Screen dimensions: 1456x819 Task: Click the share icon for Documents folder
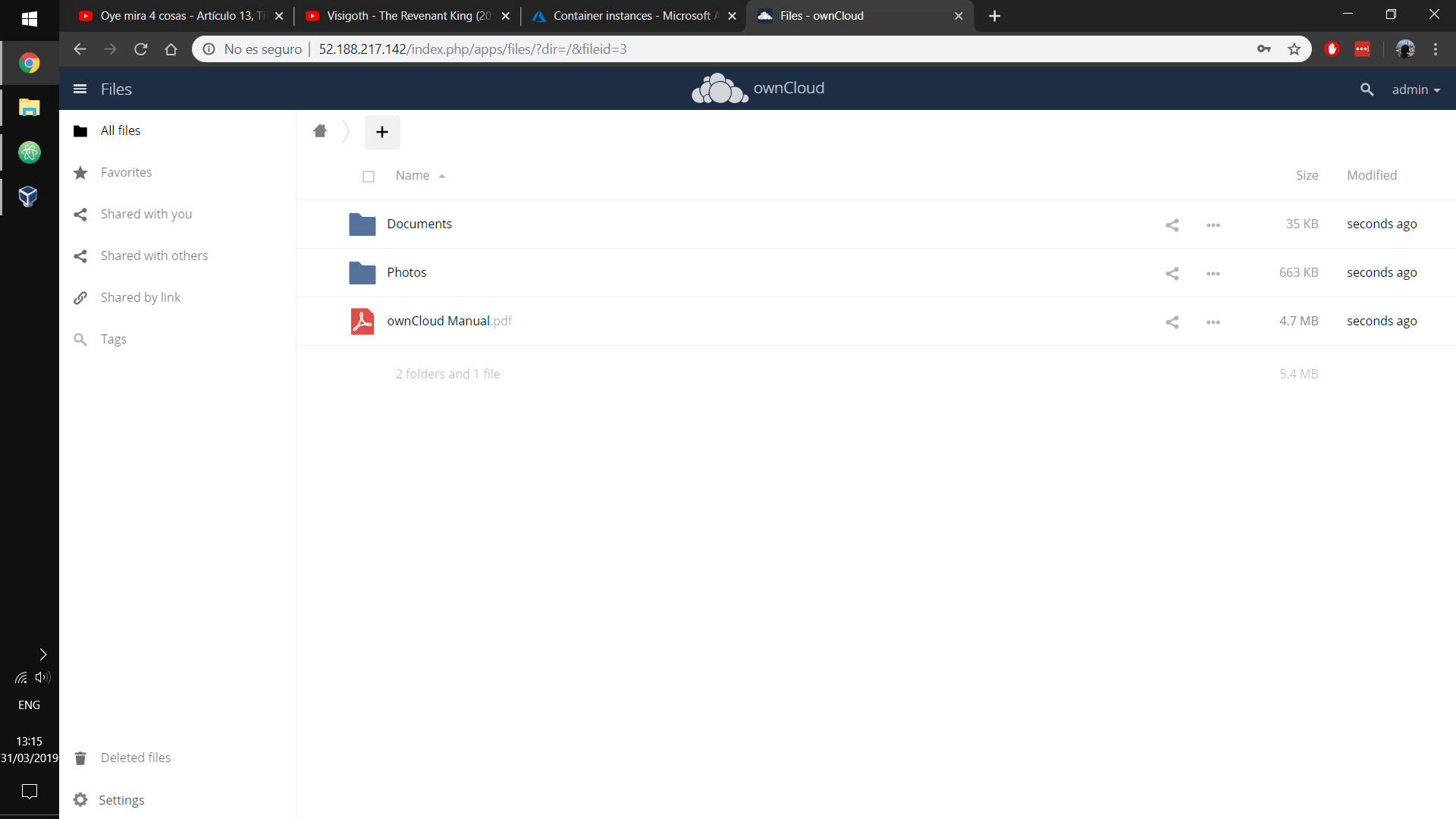pyautogui.click(x=1172, y=224)
